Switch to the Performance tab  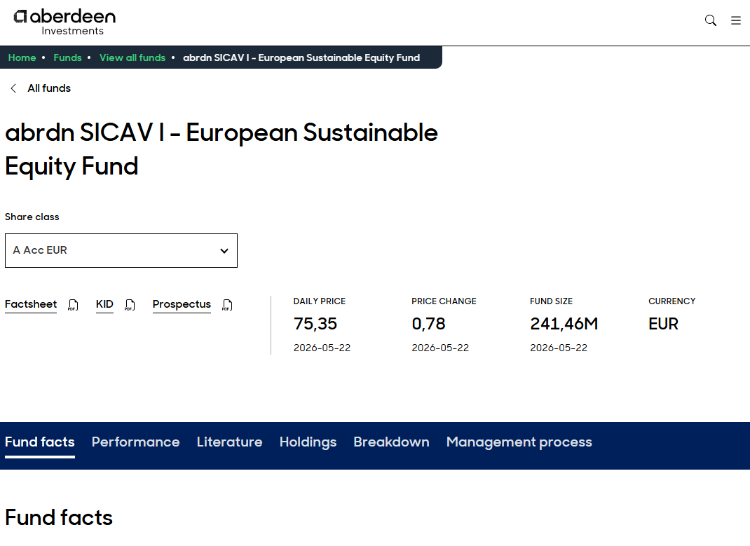coord(136,442)
